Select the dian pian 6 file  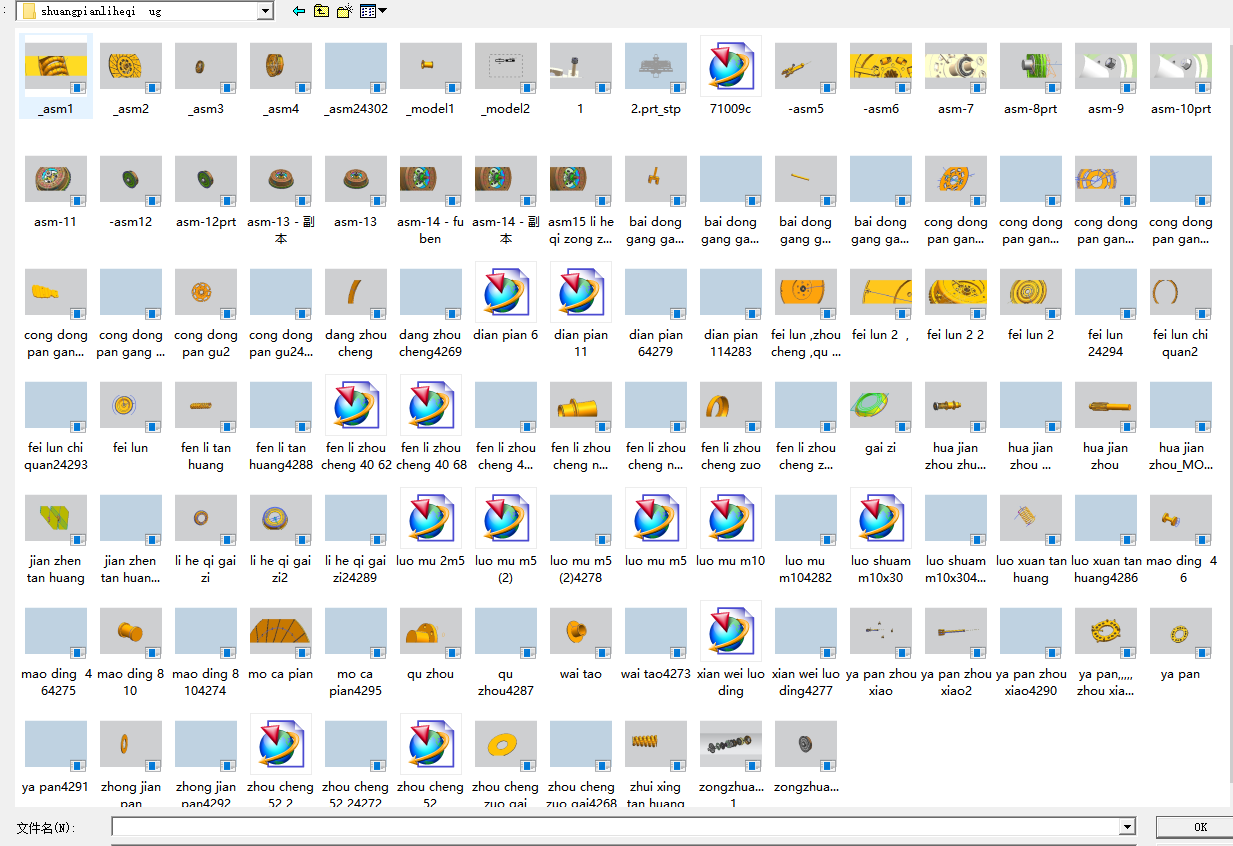(x=506, y=303)
